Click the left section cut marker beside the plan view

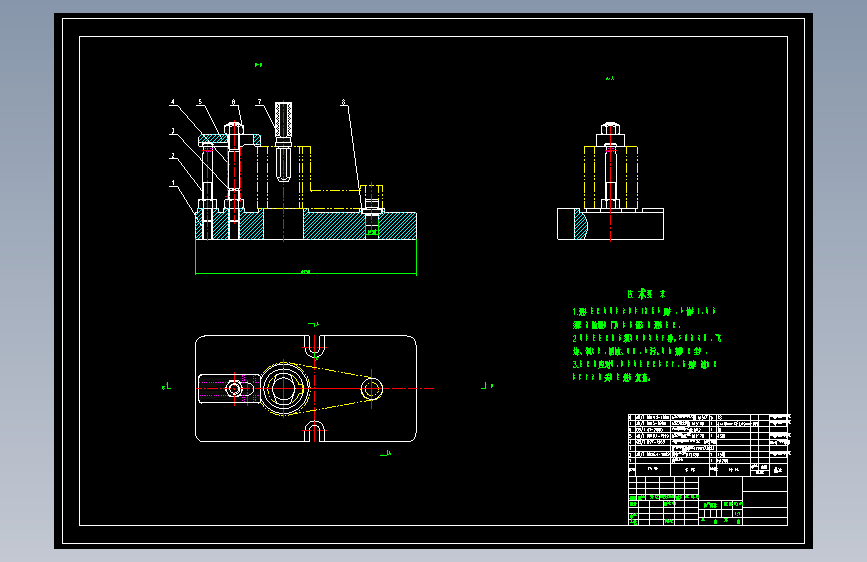[x=166, y=387]
